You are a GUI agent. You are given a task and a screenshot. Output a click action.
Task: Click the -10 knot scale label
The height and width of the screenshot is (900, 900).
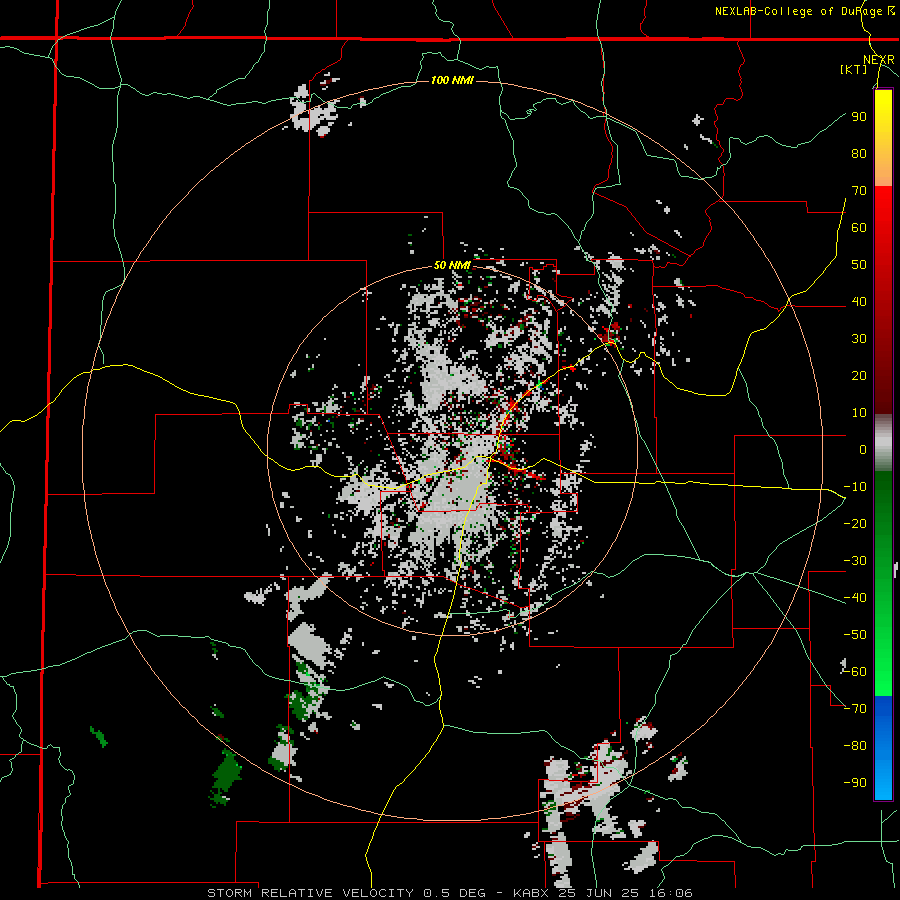[855, 487]
